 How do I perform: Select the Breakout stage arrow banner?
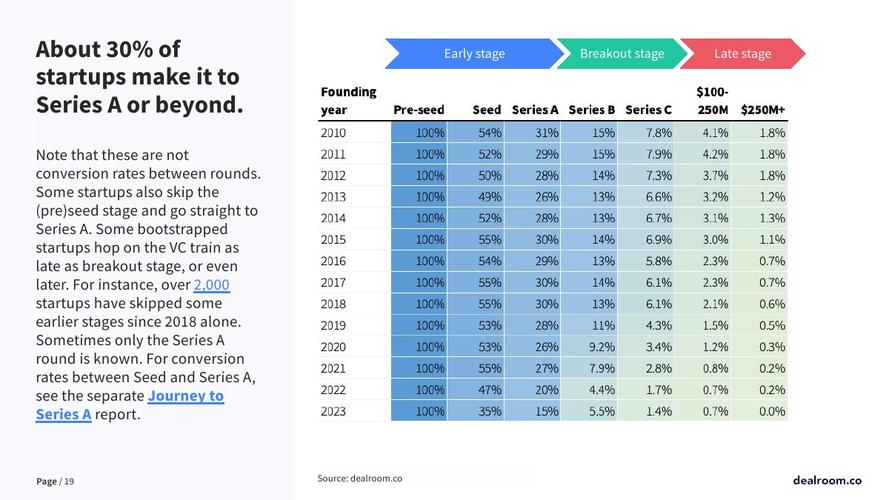pos(621,54)
